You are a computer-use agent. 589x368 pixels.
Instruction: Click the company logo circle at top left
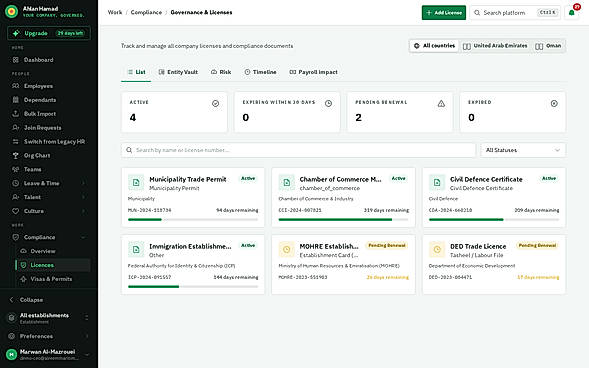coord(12,12)
